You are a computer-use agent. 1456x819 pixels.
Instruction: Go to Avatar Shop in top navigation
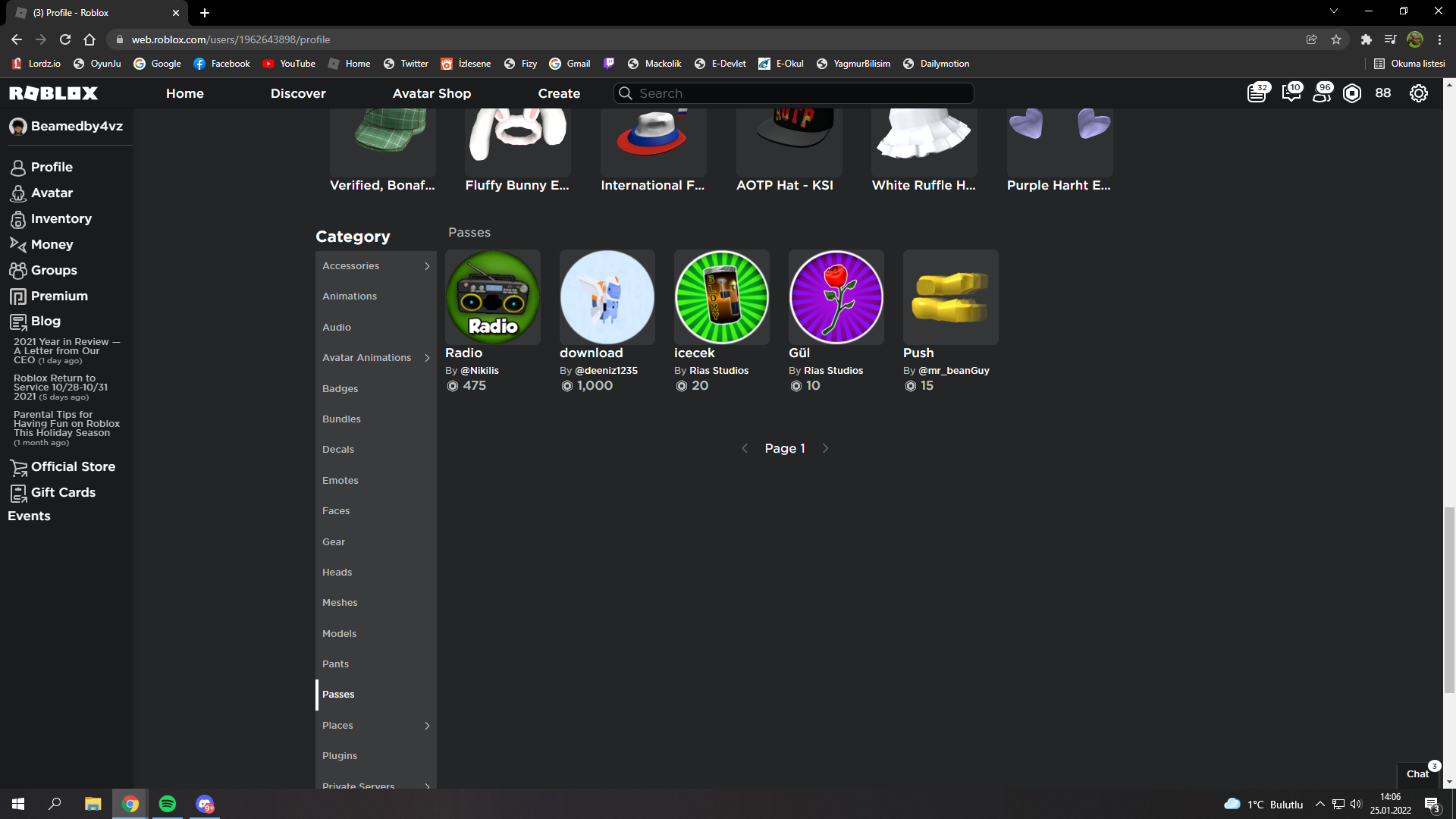pos(431,93)
